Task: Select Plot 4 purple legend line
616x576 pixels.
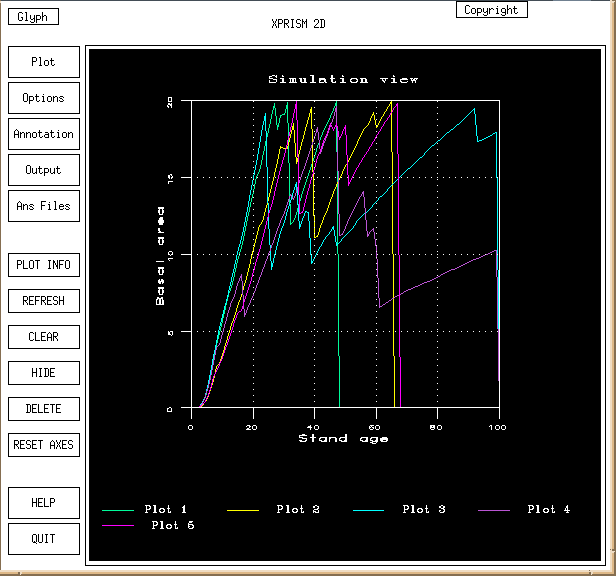Action: 494,510
